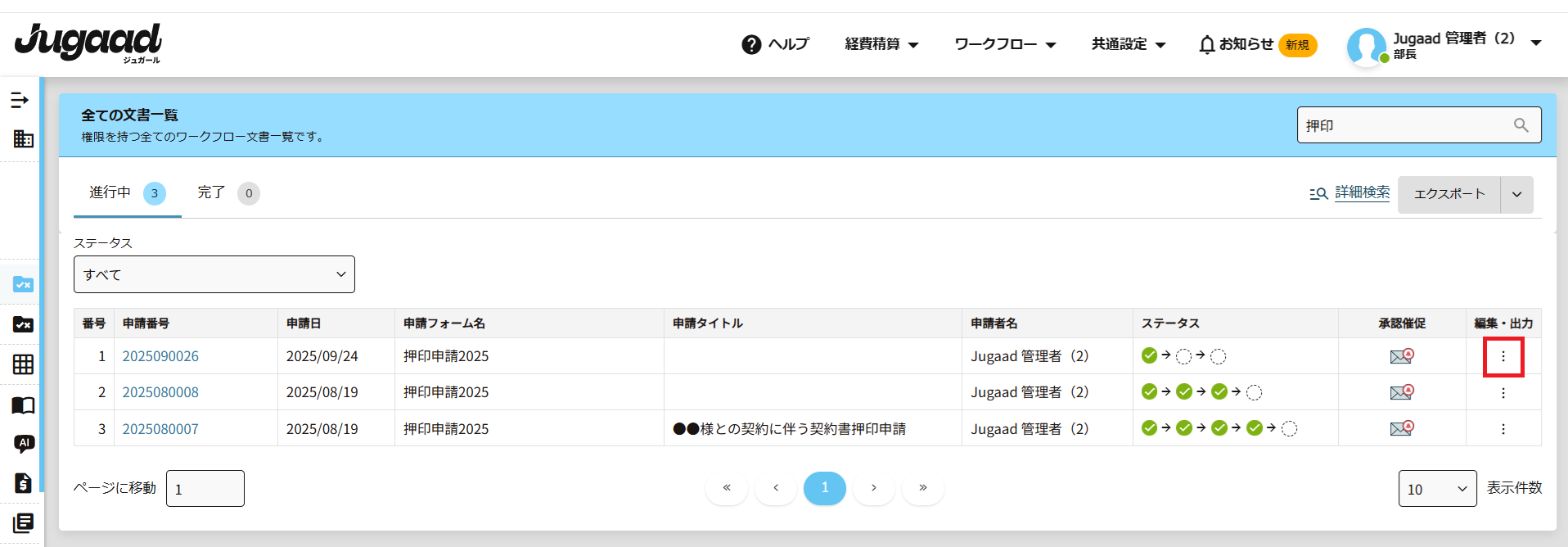The width and height of the screenshot is (1568, 547).
Task: Send approval reminder for application 2025080008
Action: pyautogui.click(x=1401, y=392)
